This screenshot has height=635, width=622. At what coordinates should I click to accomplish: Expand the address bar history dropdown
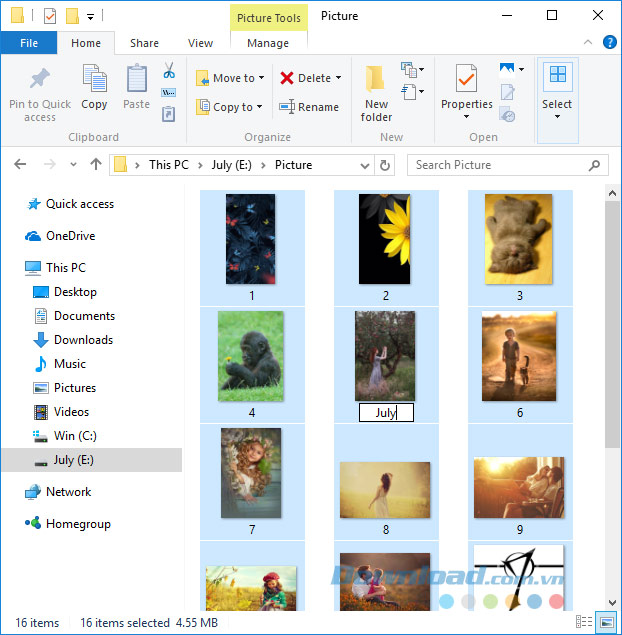point(364,165)
